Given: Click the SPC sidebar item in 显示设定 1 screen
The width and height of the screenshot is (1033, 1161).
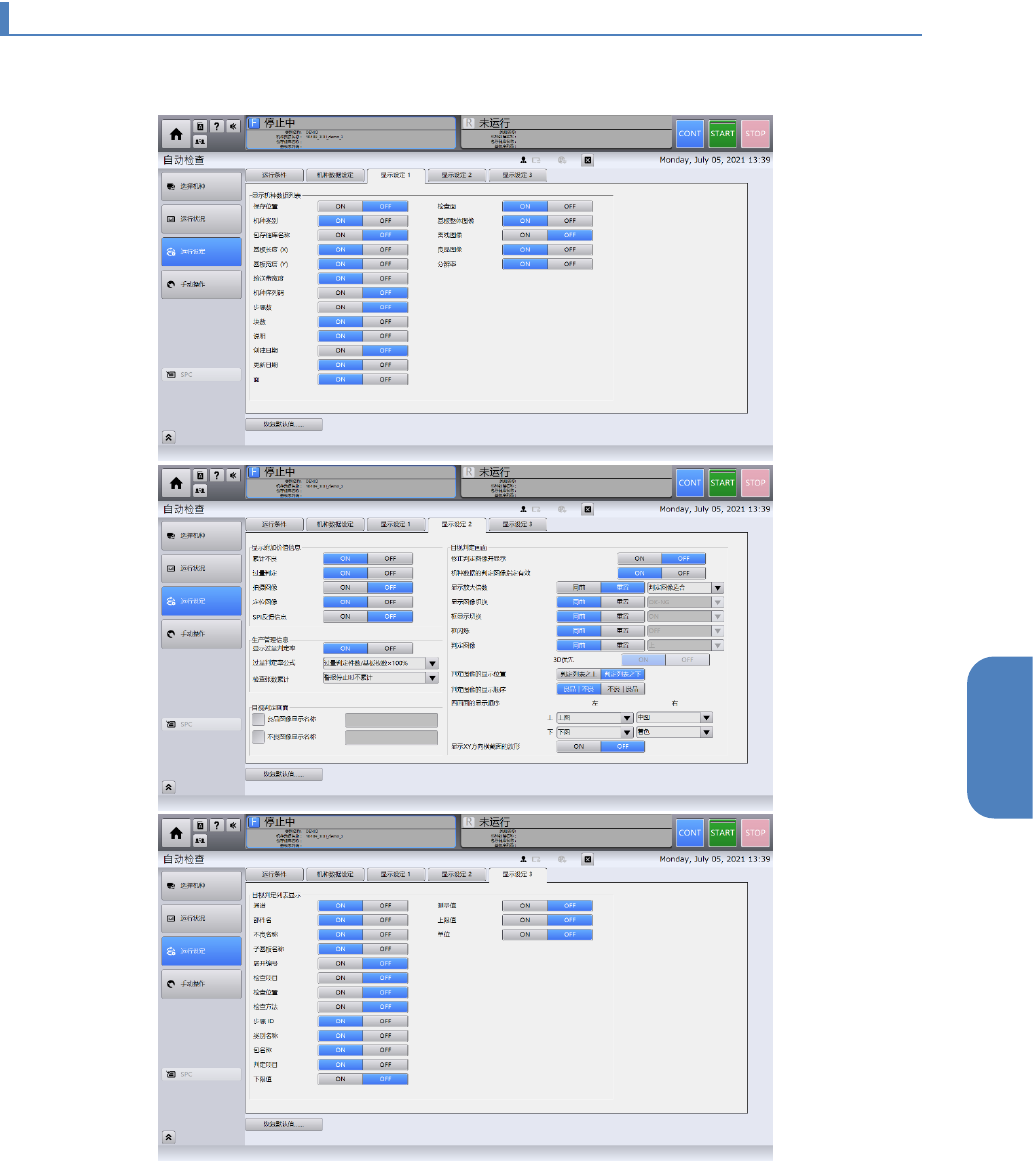Looking at the screenshot, I should coord(201,375).
